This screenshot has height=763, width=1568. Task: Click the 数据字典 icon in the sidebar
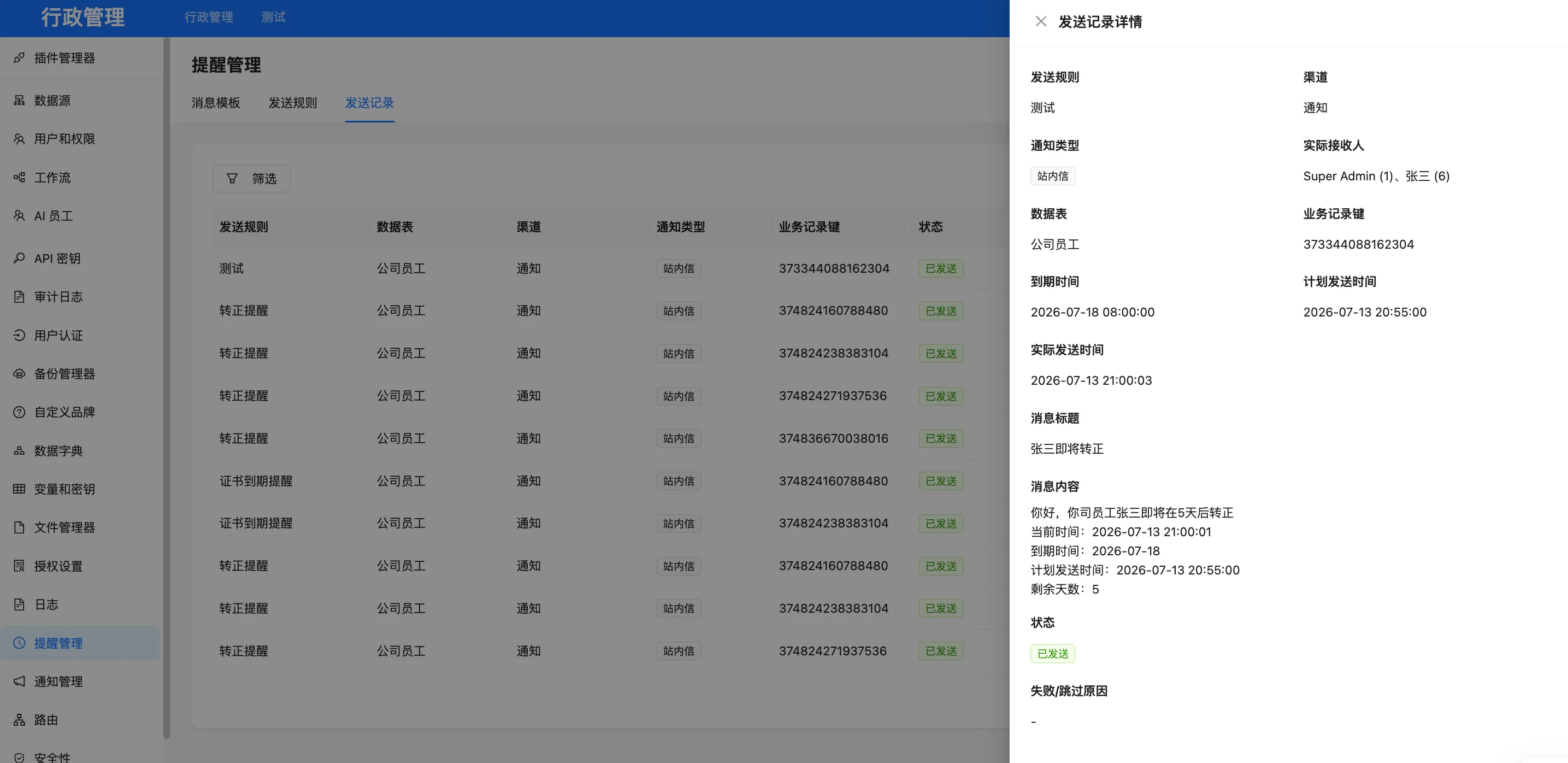click(x=20, y=450)
